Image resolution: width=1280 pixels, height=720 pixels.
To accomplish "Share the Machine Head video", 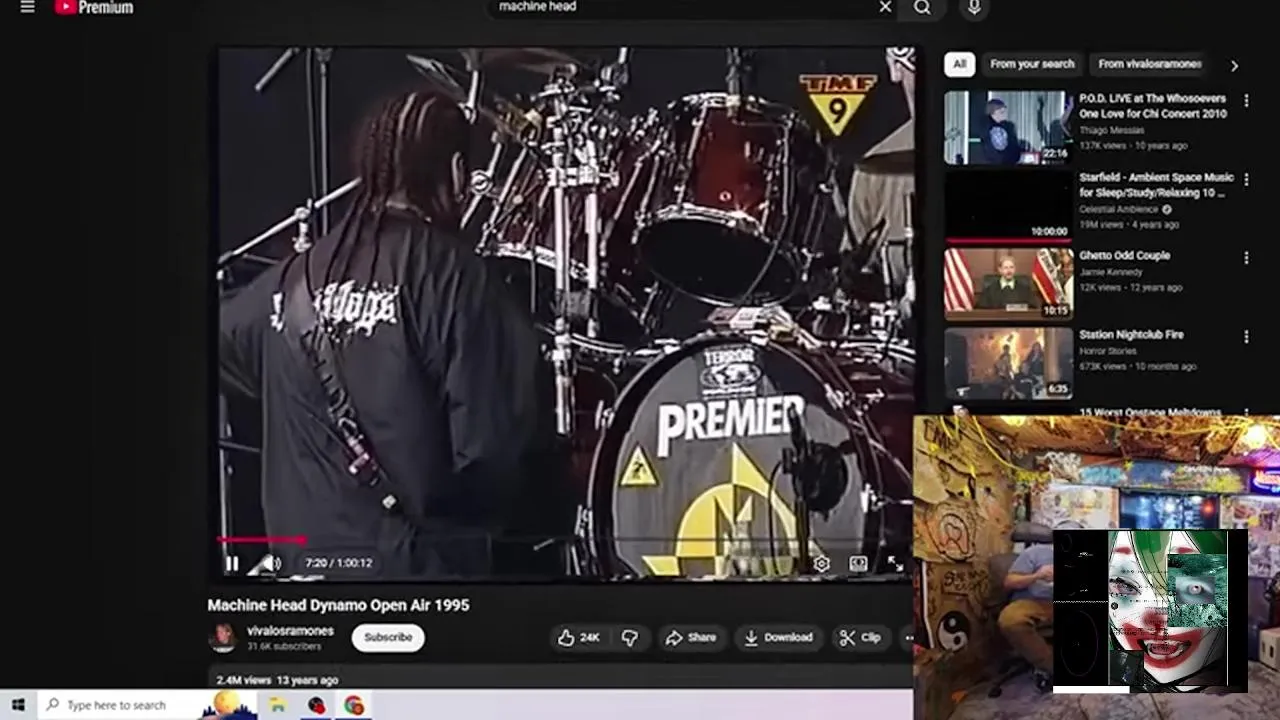I will pos(691,638).
